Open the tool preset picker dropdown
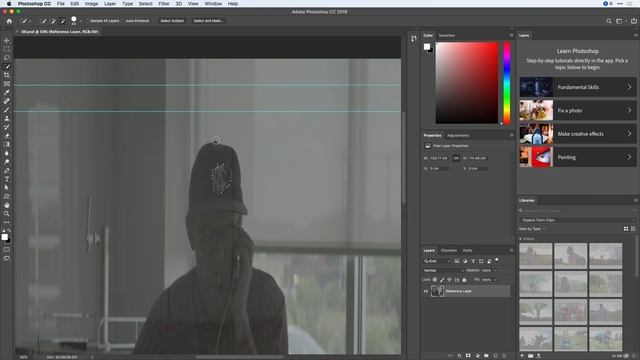This screenshot has width=640, height=360. 30,21
